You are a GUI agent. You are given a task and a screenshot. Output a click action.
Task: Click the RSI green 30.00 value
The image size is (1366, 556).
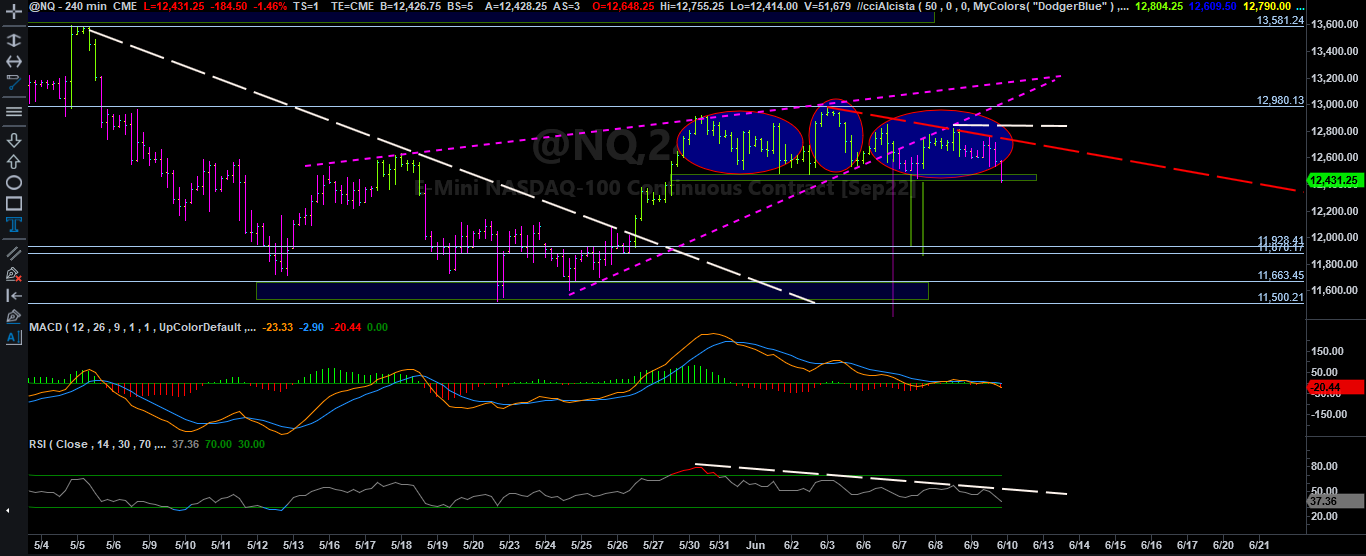(x=252, y=444)
